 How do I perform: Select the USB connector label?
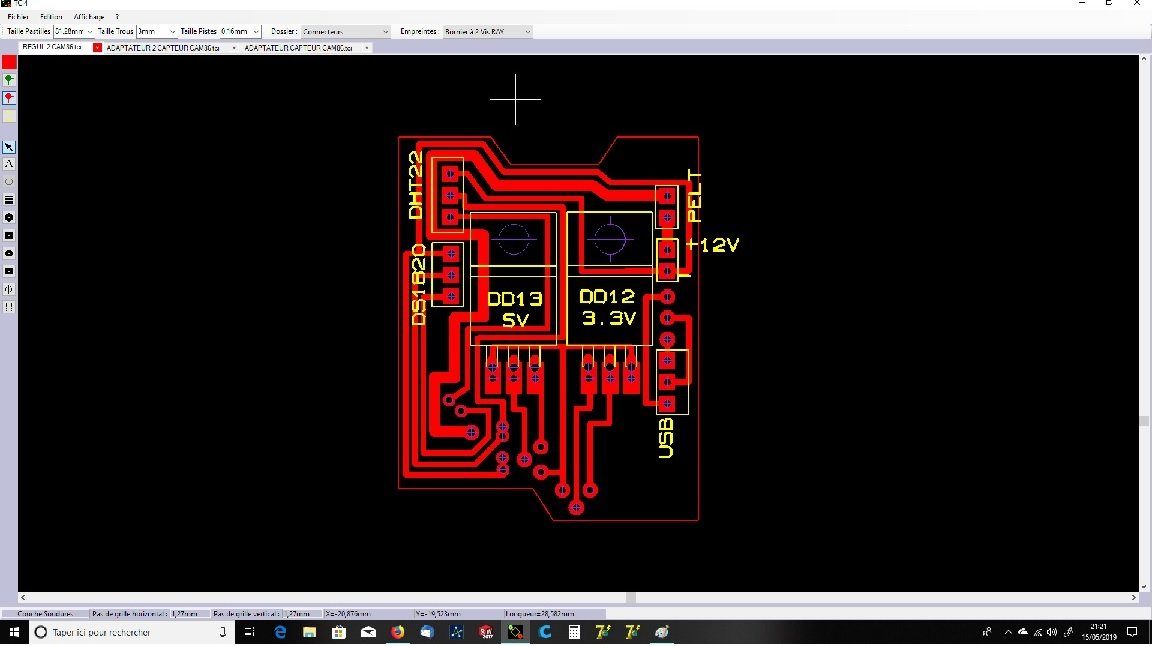[x=666, y=438]
